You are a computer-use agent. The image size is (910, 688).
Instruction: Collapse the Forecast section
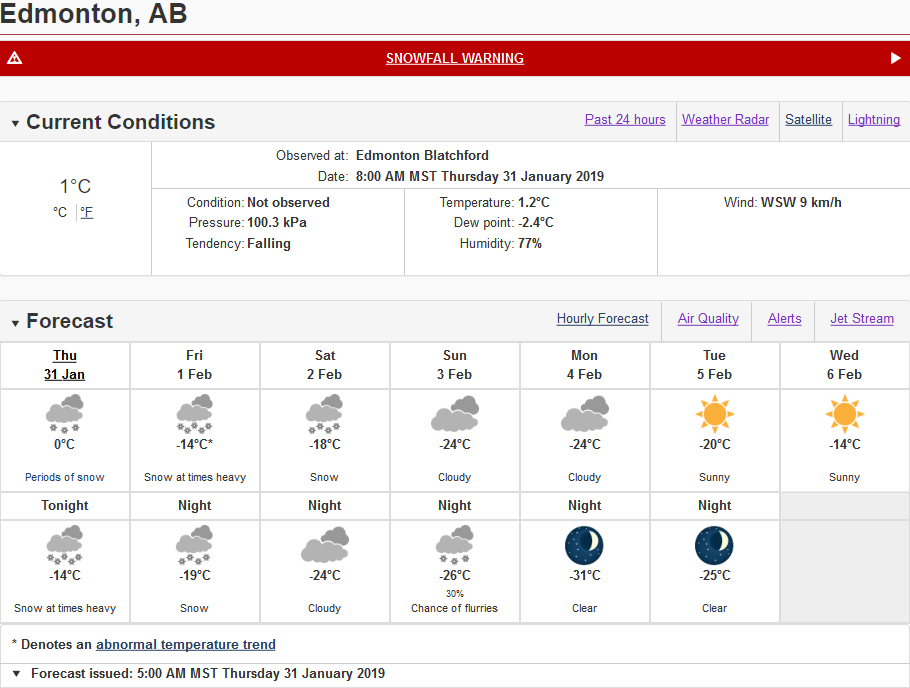click(x=15, y=323)
